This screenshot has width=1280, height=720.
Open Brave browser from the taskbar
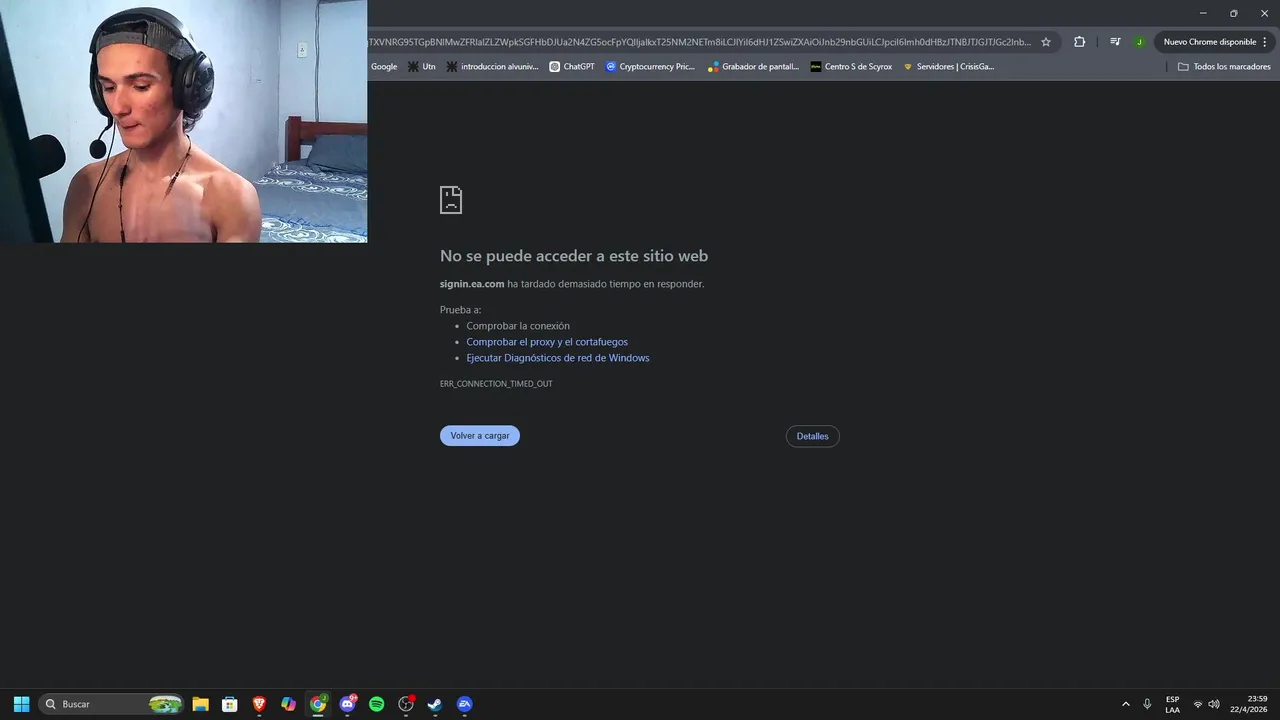pos(259,704)
